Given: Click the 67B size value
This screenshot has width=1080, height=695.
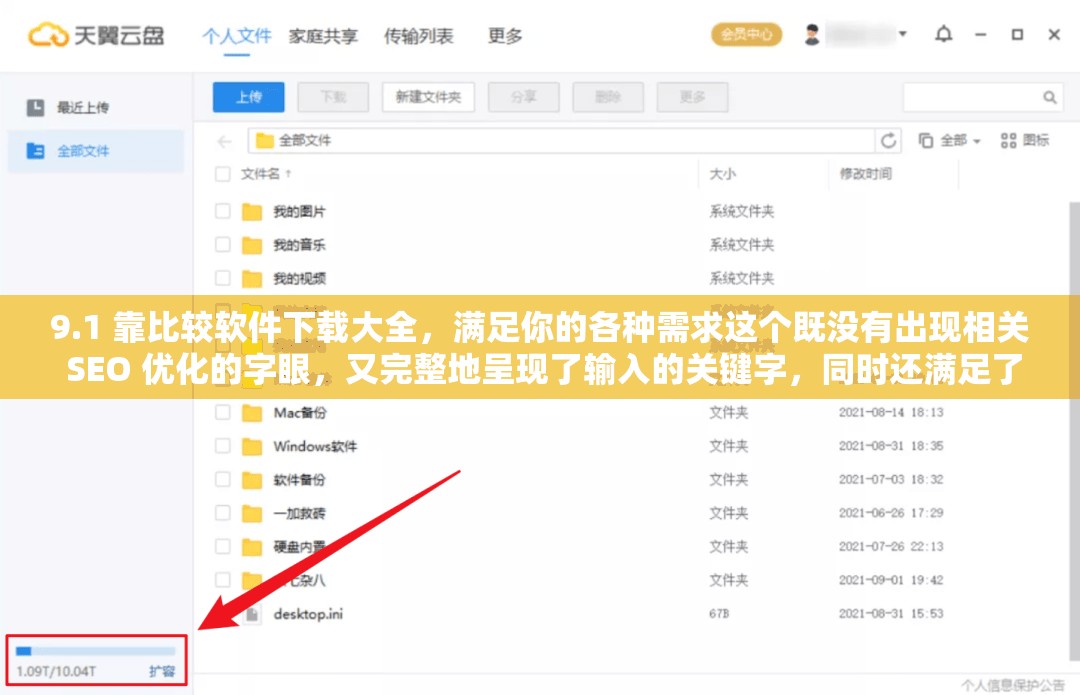Looking at the screenshot, I should tap(719, 614).
